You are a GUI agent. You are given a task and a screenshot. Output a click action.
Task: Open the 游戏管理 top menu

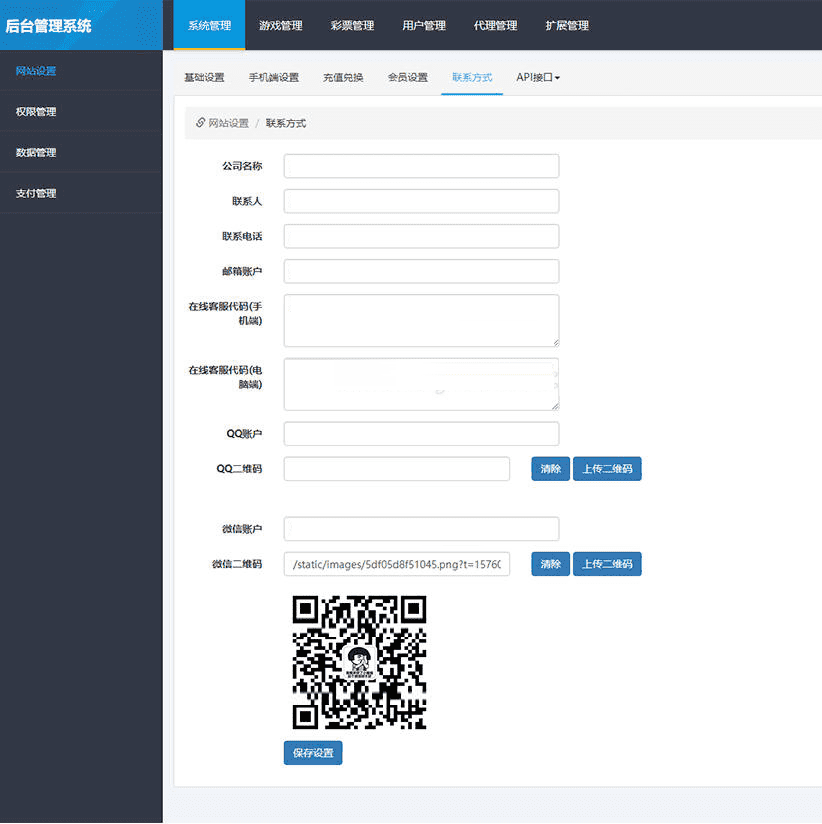(280, 25)
